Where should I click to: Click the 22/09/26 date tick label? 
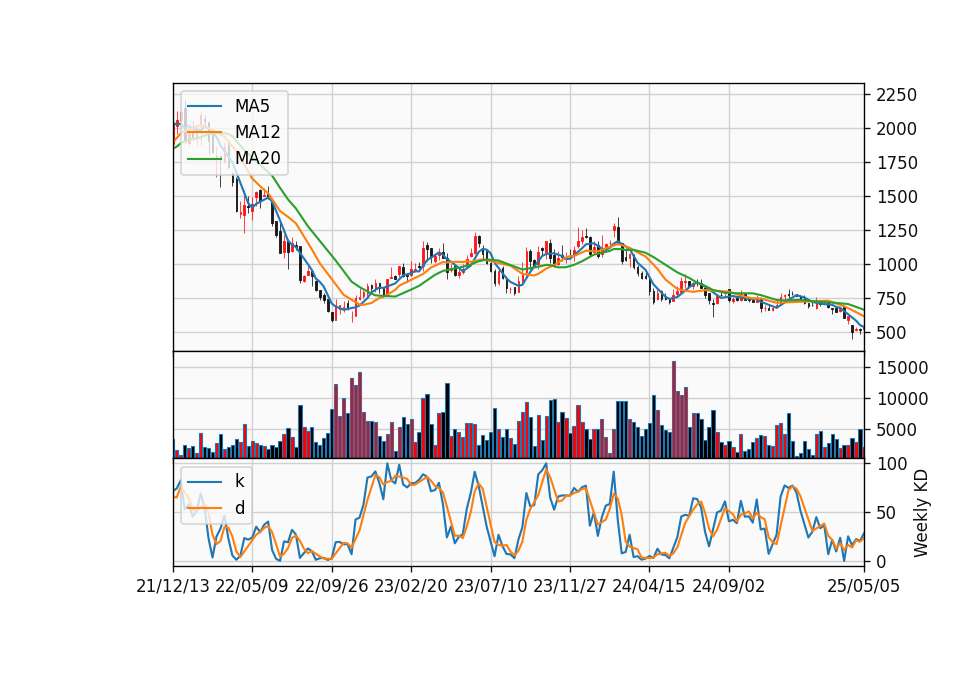[x=332, y=586]
